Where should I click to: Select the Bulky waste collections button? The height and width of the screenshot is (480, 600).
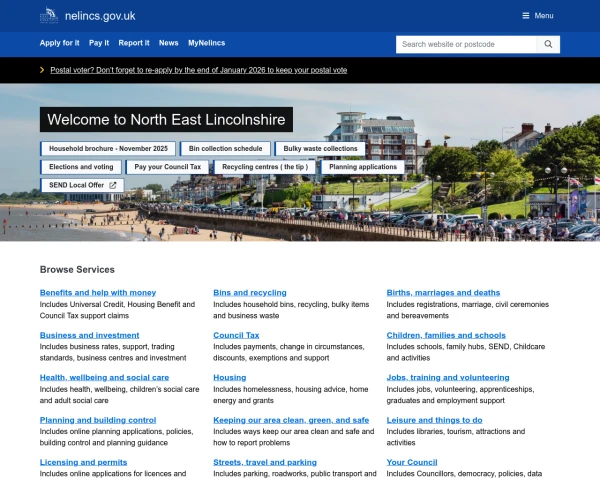coord(320,148)
